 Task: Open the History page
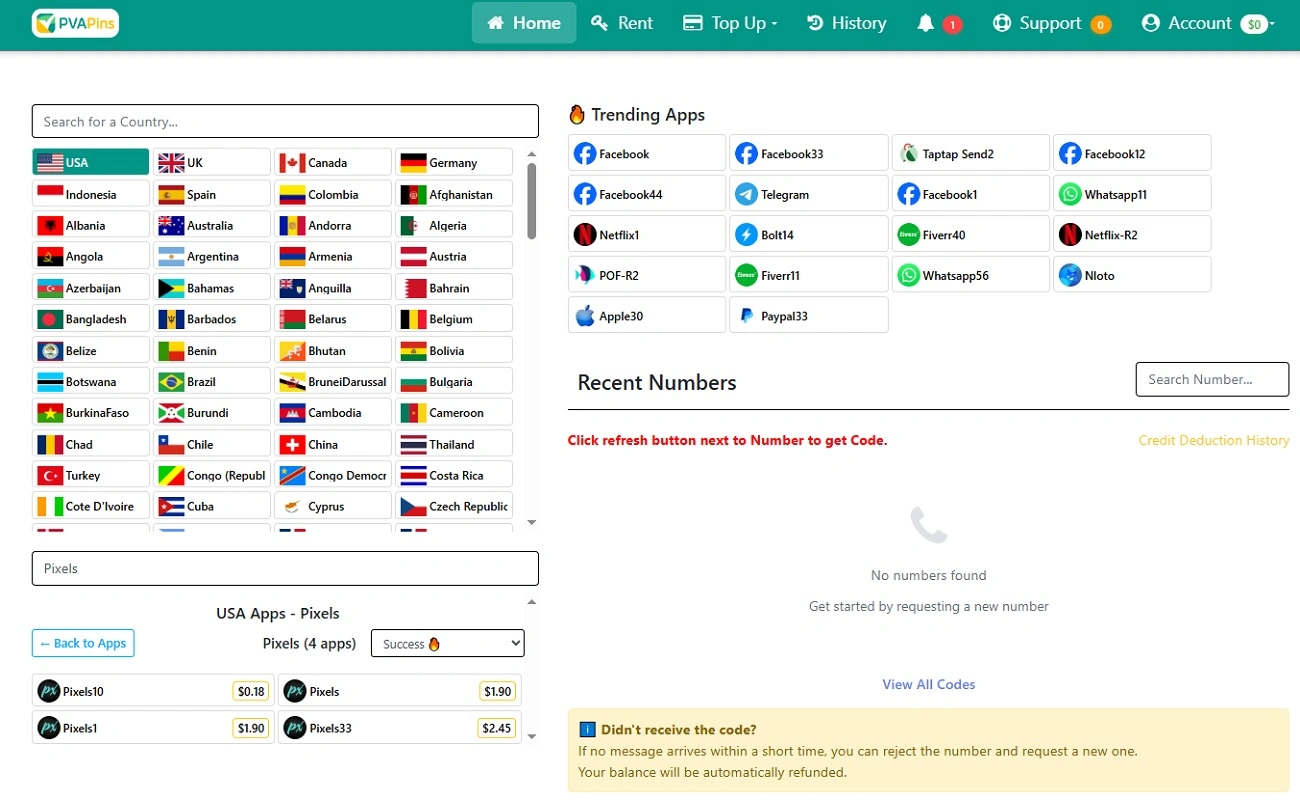(846, 23)
